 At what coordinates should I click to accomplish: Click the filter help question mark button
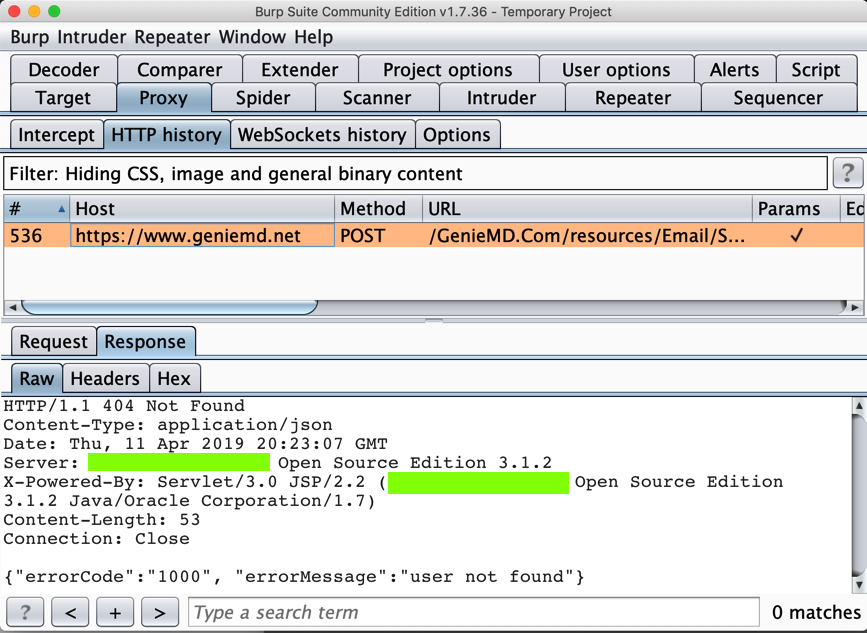point(847,173)
